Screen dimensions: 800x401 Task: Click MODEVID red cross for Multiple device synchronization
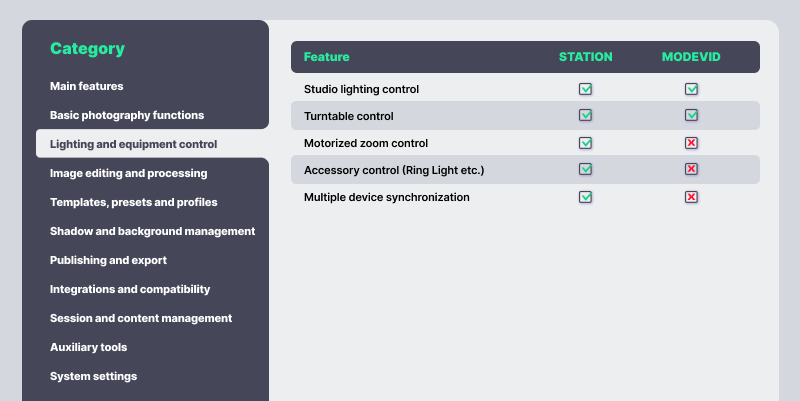coord(691,197)
